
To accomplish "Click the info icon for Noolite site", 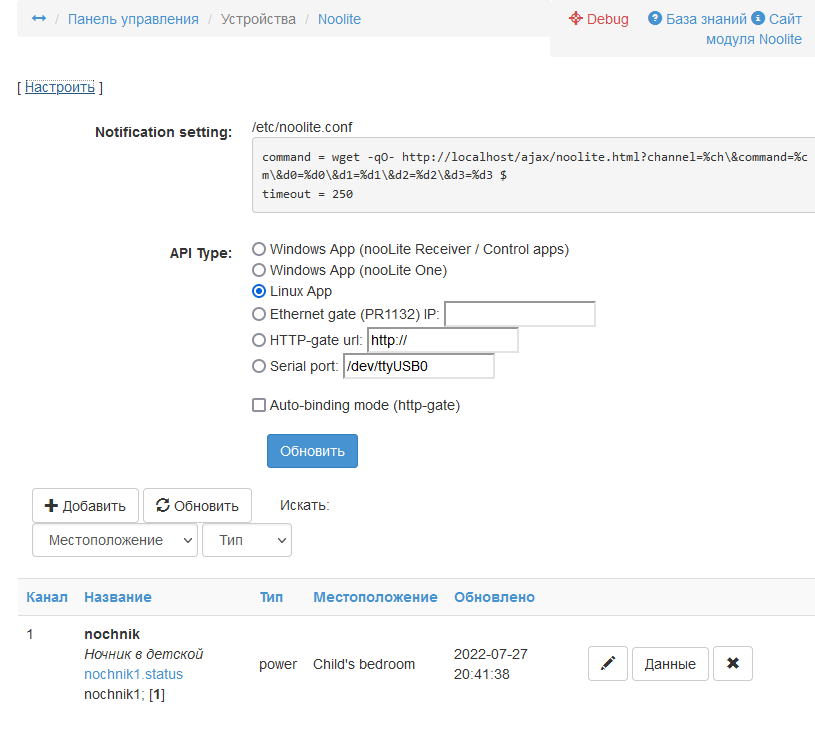I will point(758,19).
